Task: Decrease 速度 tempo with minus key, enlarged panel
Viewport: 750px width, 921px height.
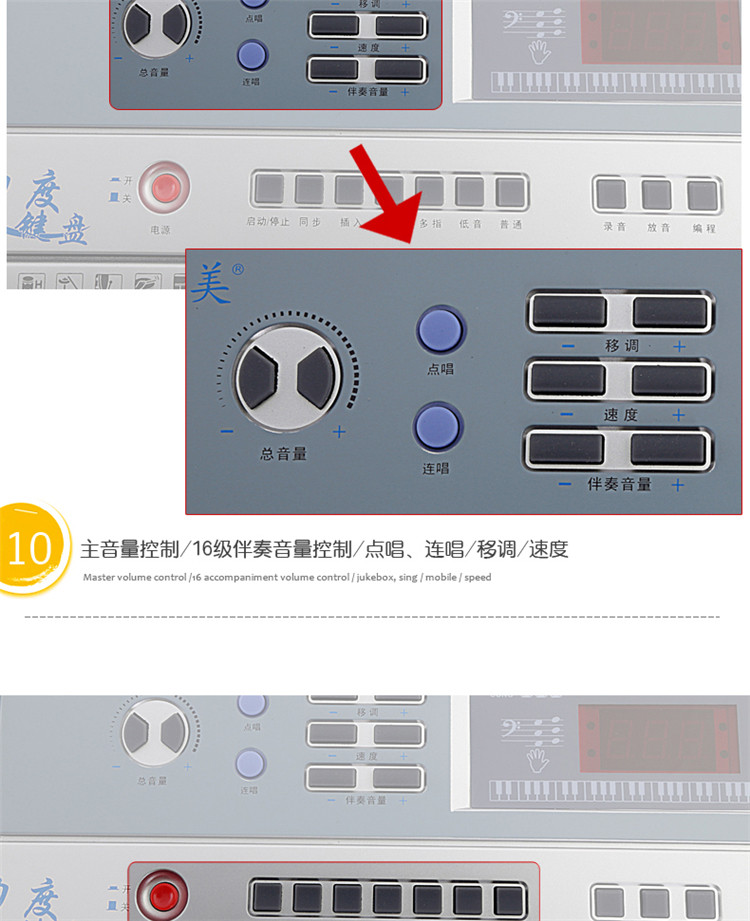Action: (x=567, y=380)
